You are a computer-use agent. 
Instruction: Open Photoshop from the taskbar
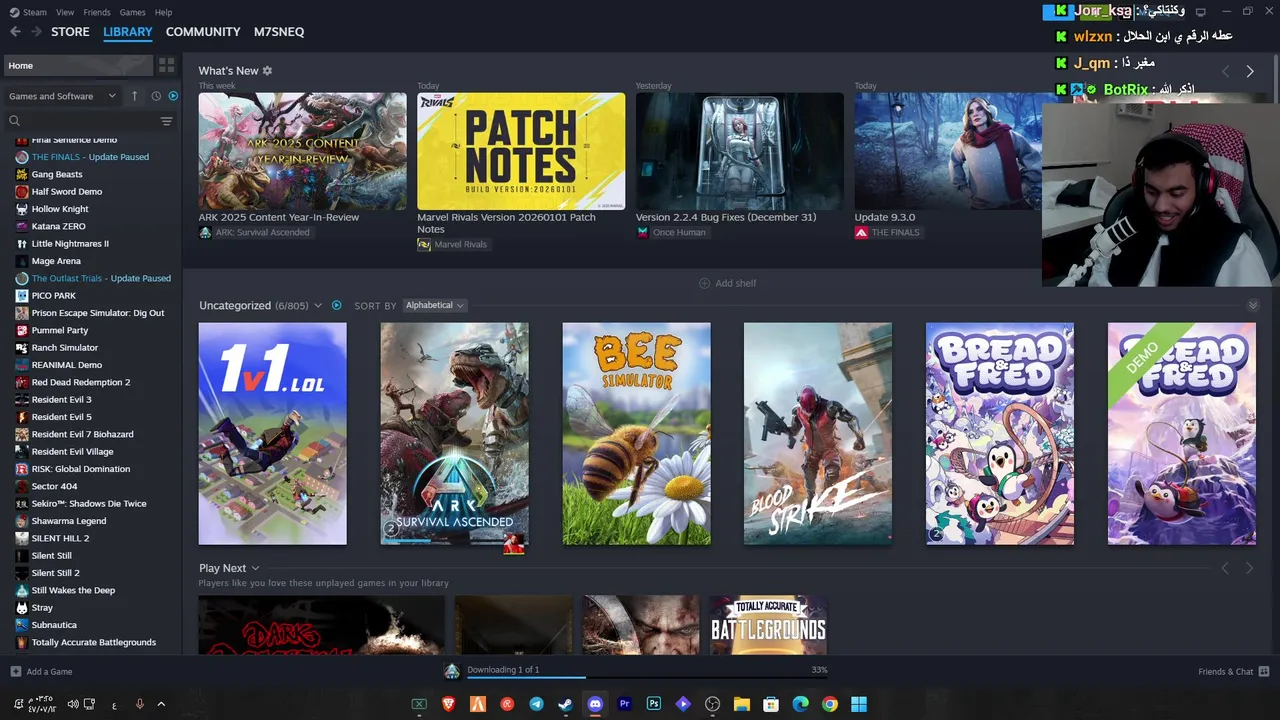click(x=654, y=704)
